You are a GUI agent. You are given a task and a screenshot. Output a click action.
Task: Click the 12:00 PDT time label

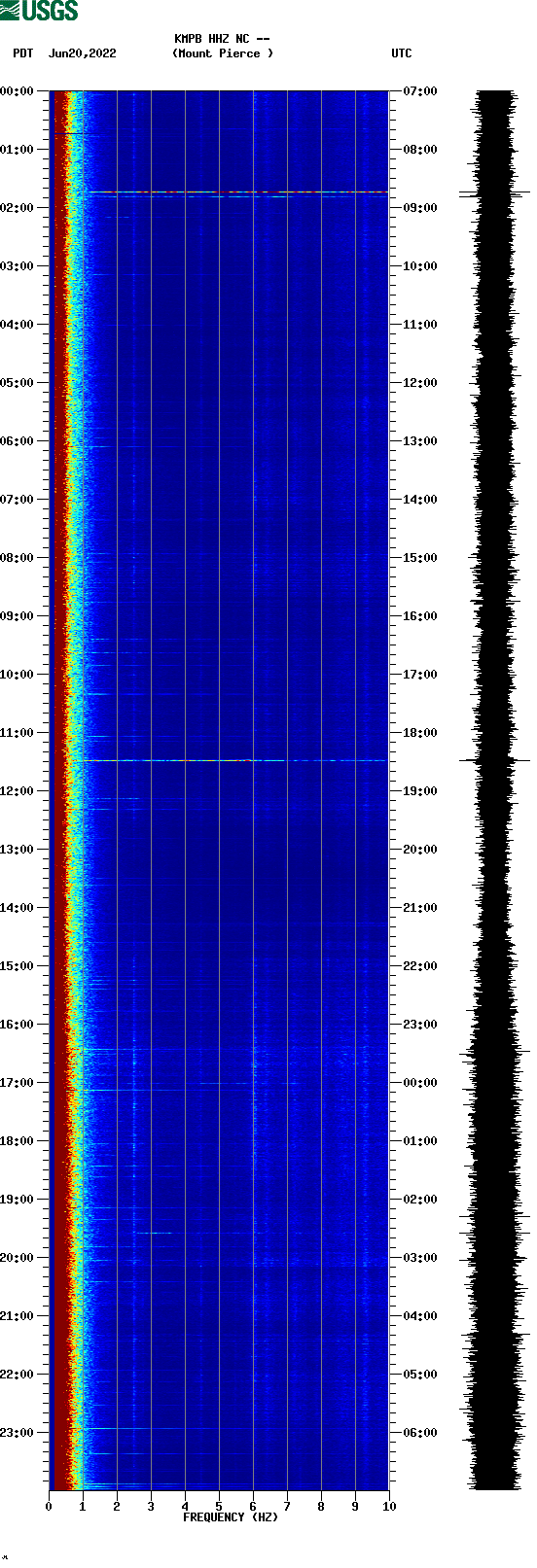click(x=18, y=791)
